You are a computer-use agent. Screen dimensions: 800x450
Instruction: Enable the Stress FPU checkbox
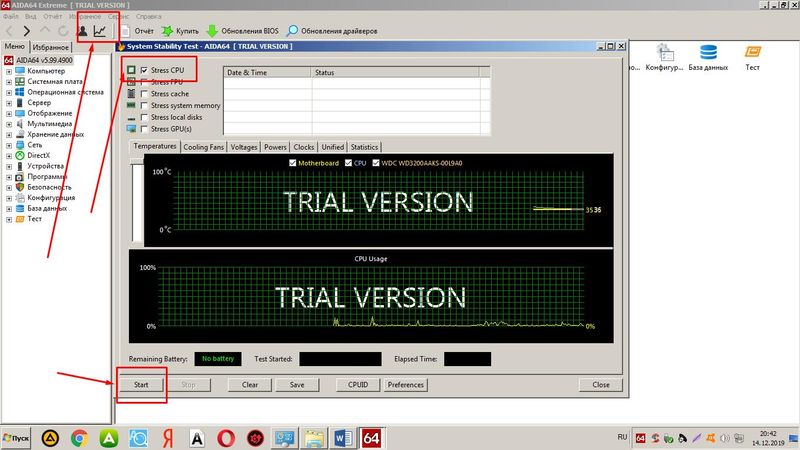pos(144,82)
